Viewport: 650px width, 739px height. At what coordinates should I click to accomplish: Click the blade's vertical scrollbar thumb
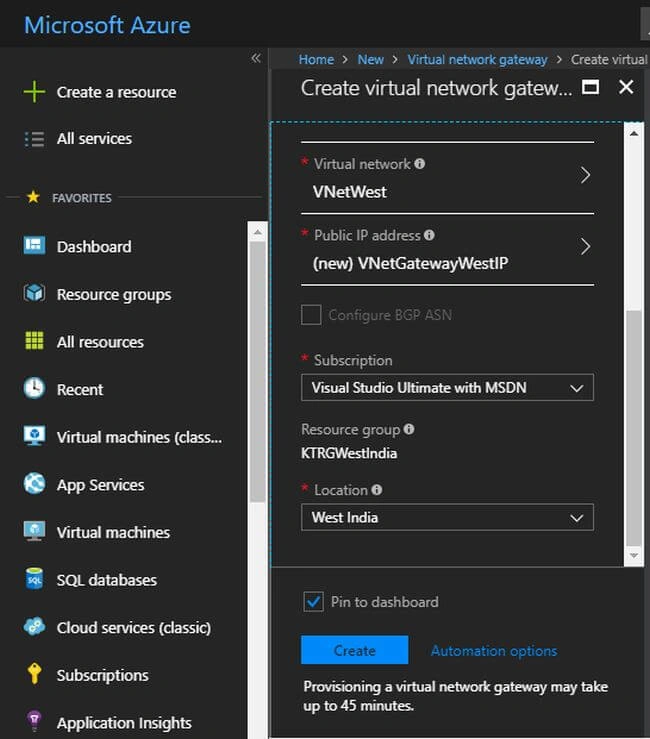(x=634, y=428)
